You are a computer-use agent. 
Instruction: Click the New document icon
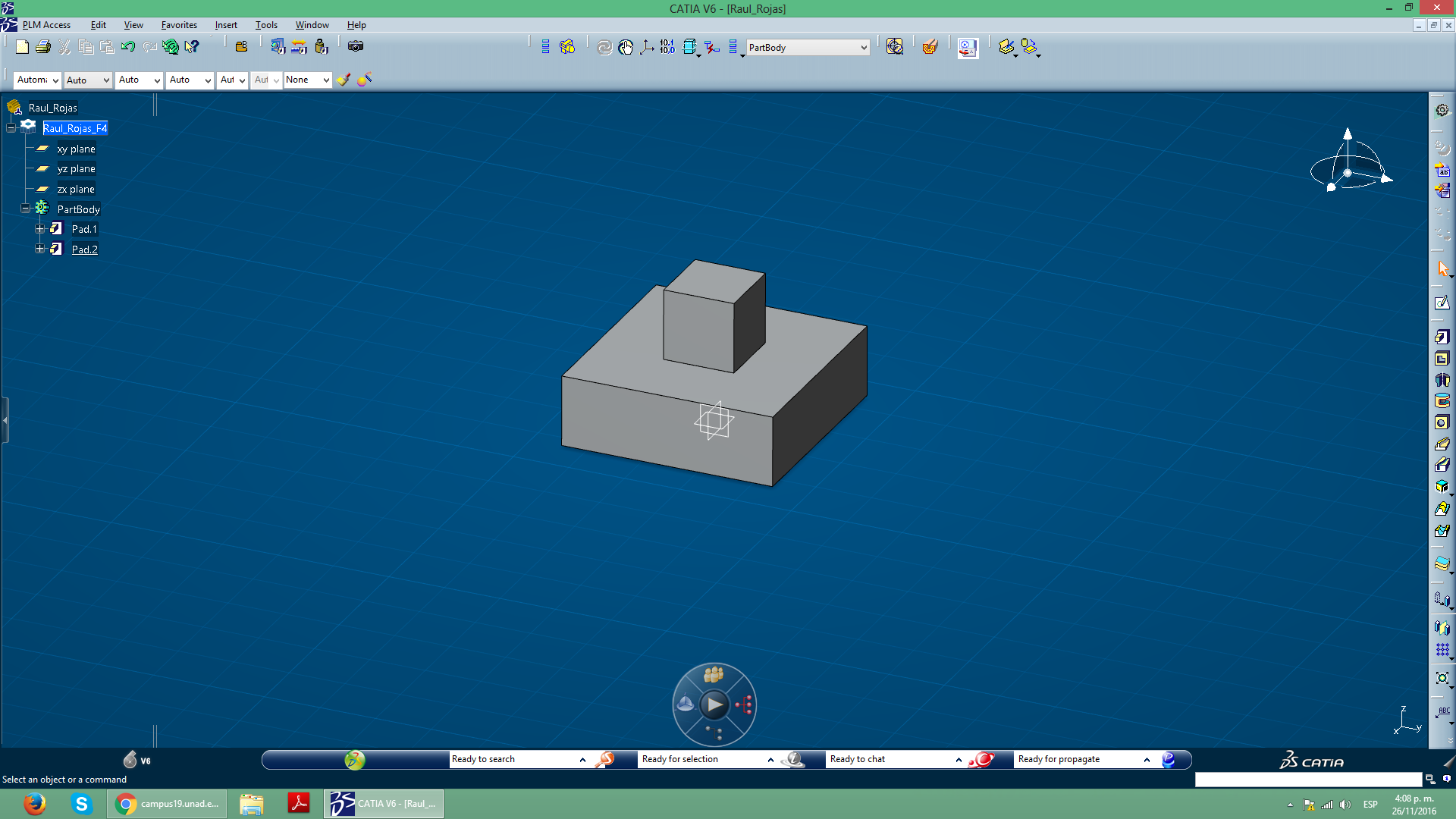[22, 47]
